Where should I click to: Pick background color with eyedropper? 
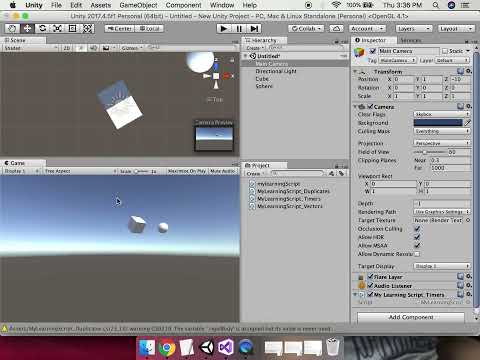(468, 123)
